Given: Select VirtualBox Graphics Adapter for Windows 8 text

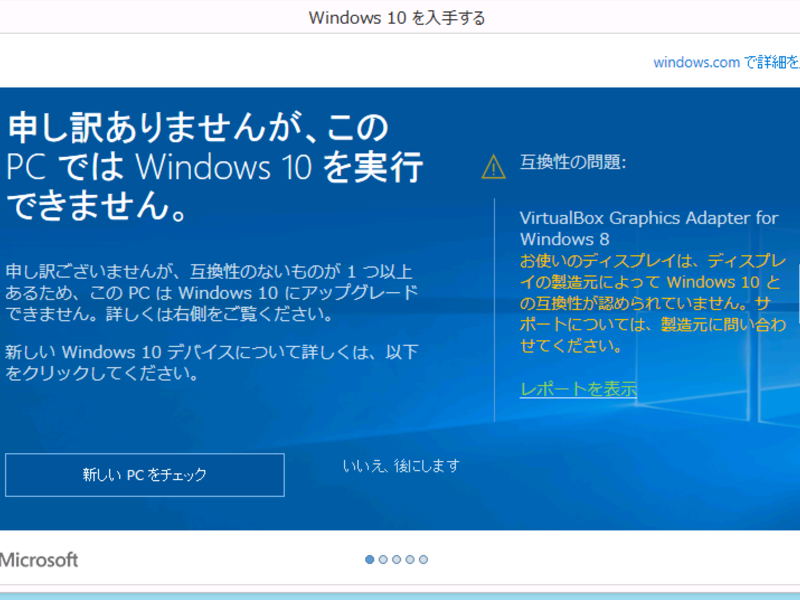Looking at the screenshot, I should 648,229.
